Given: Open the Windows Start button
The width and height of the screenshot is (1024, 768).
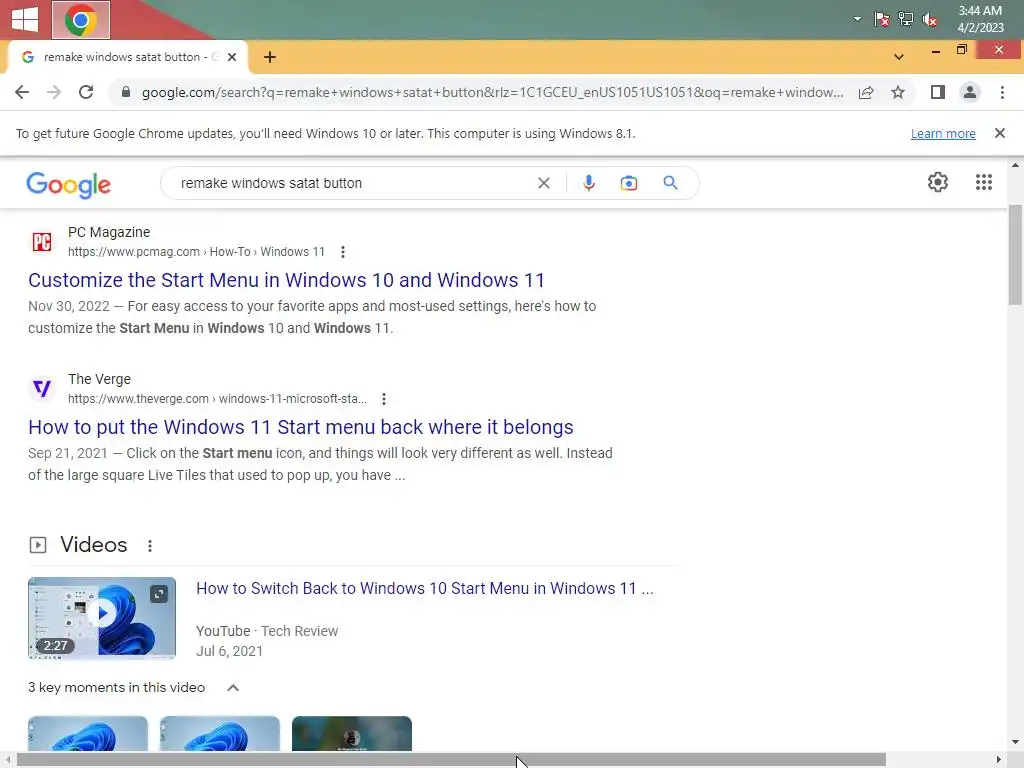Looking at the screenshot, I should 25,20.
